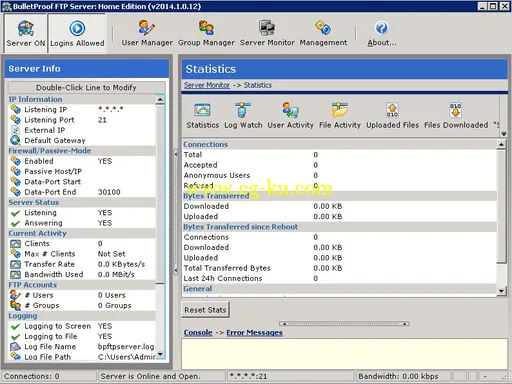Click the Bandwidth Used row icon
The width and height of the screenshot is (512, 384).
(x=15, y=275)
